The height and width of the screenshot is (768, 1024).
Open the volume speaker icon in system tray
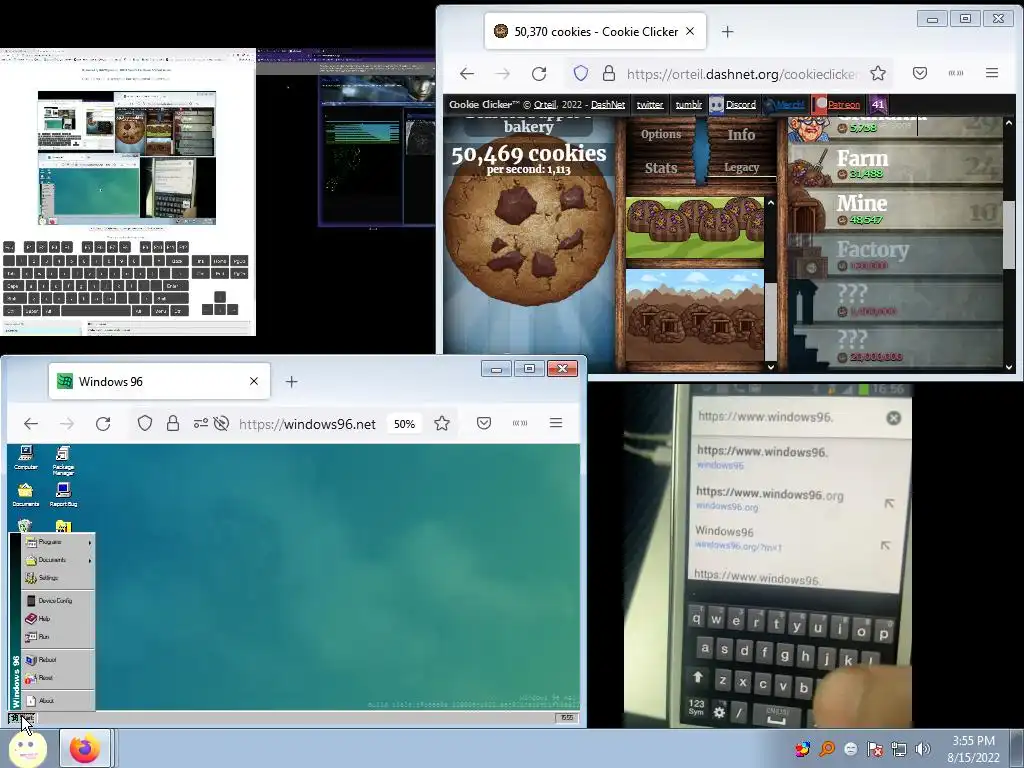coord(923,749)
